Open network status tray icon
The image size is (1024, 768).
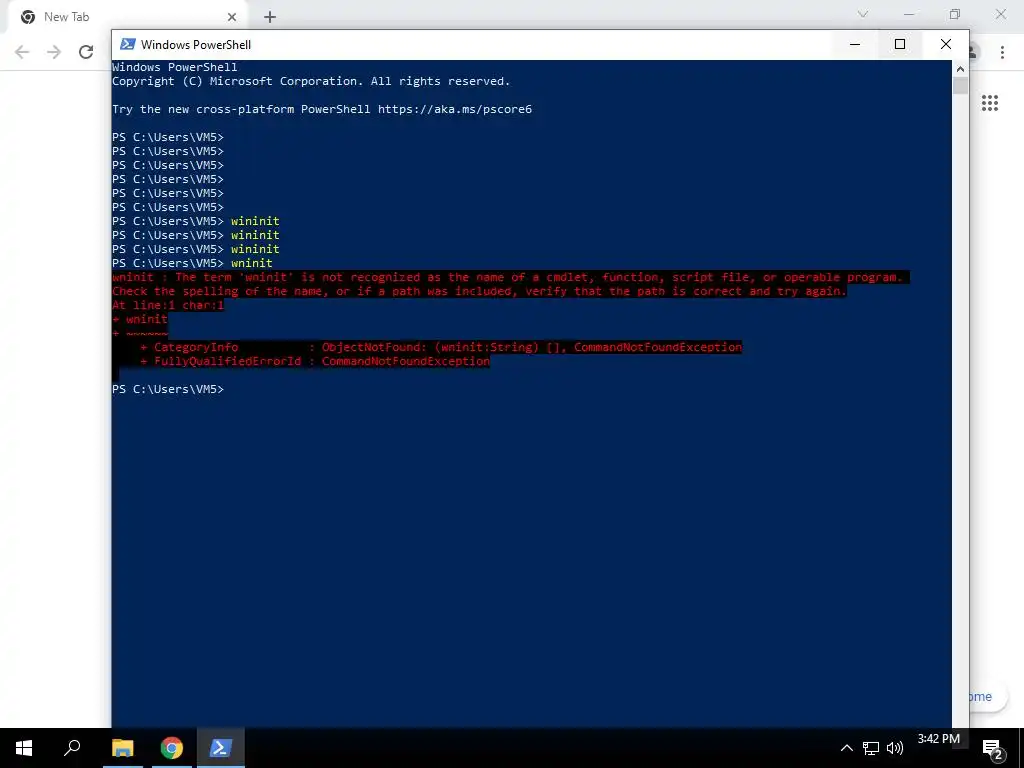[x=871, y=748]
